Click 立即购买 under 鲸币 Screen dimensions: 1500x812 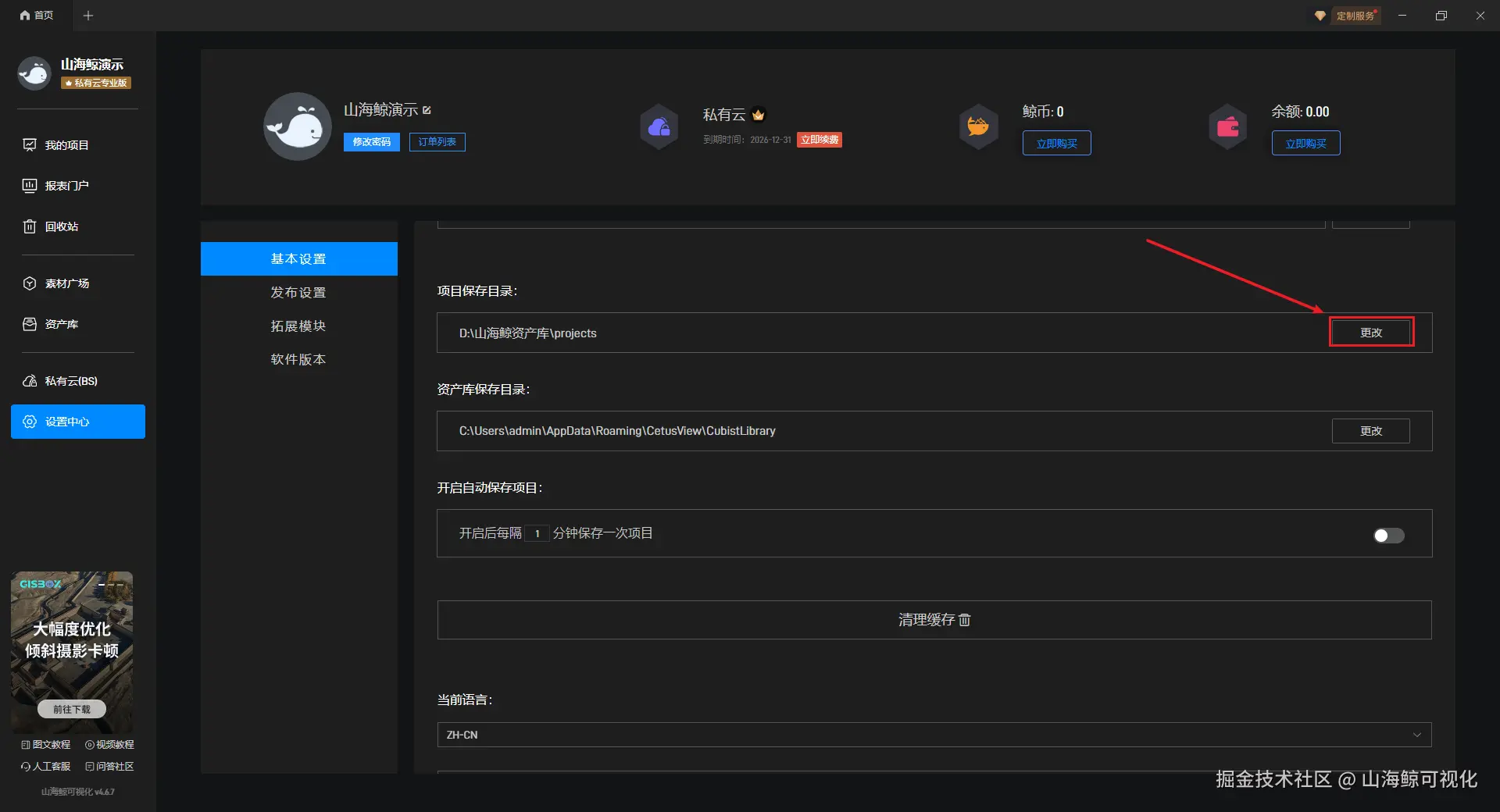(1057, 144)
